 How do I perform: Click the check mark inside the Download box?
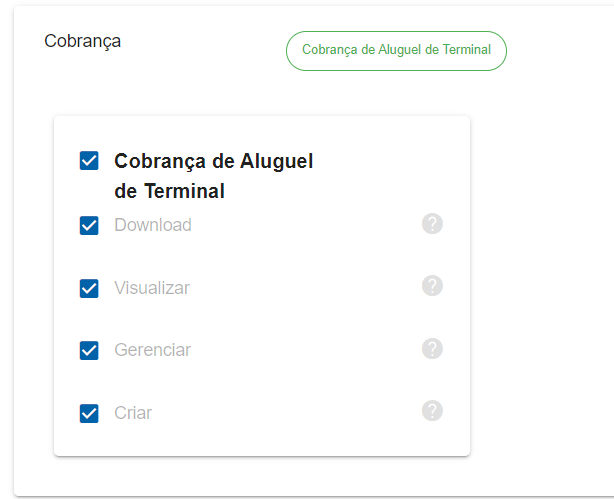[x=89, y=225]
